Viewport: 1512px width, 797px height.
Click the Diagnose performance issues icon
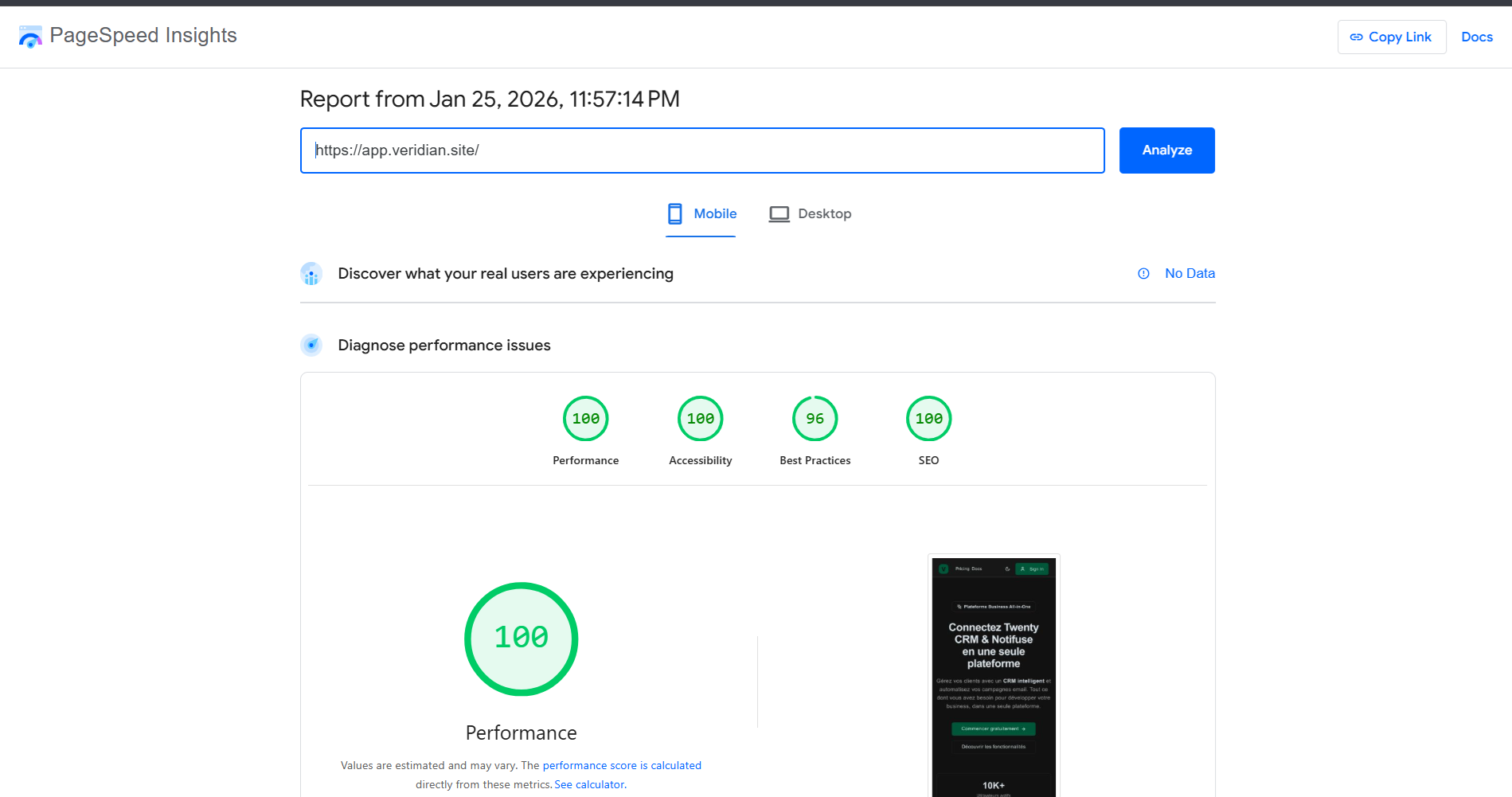[311, 346]
